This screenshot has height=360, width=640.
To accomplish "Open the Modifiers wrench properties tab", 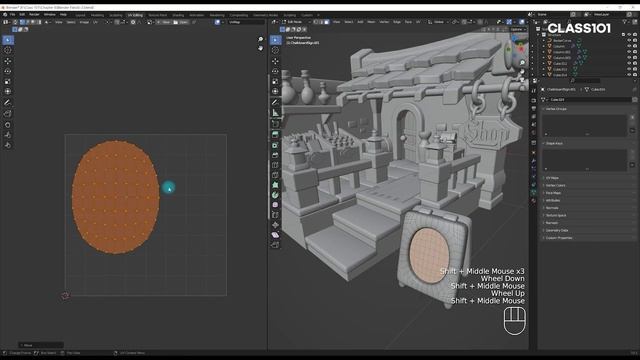I will tap(533, 161).
